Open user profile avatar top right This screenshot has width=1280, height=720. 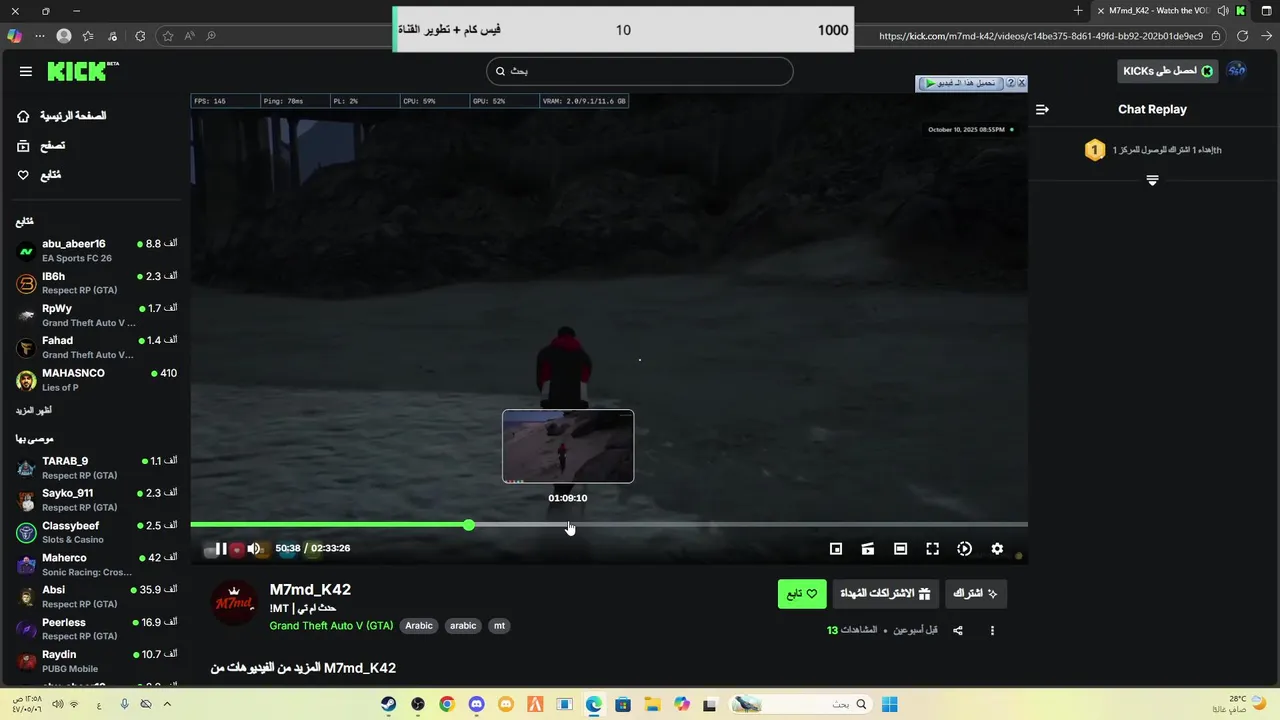(1237, 70)
